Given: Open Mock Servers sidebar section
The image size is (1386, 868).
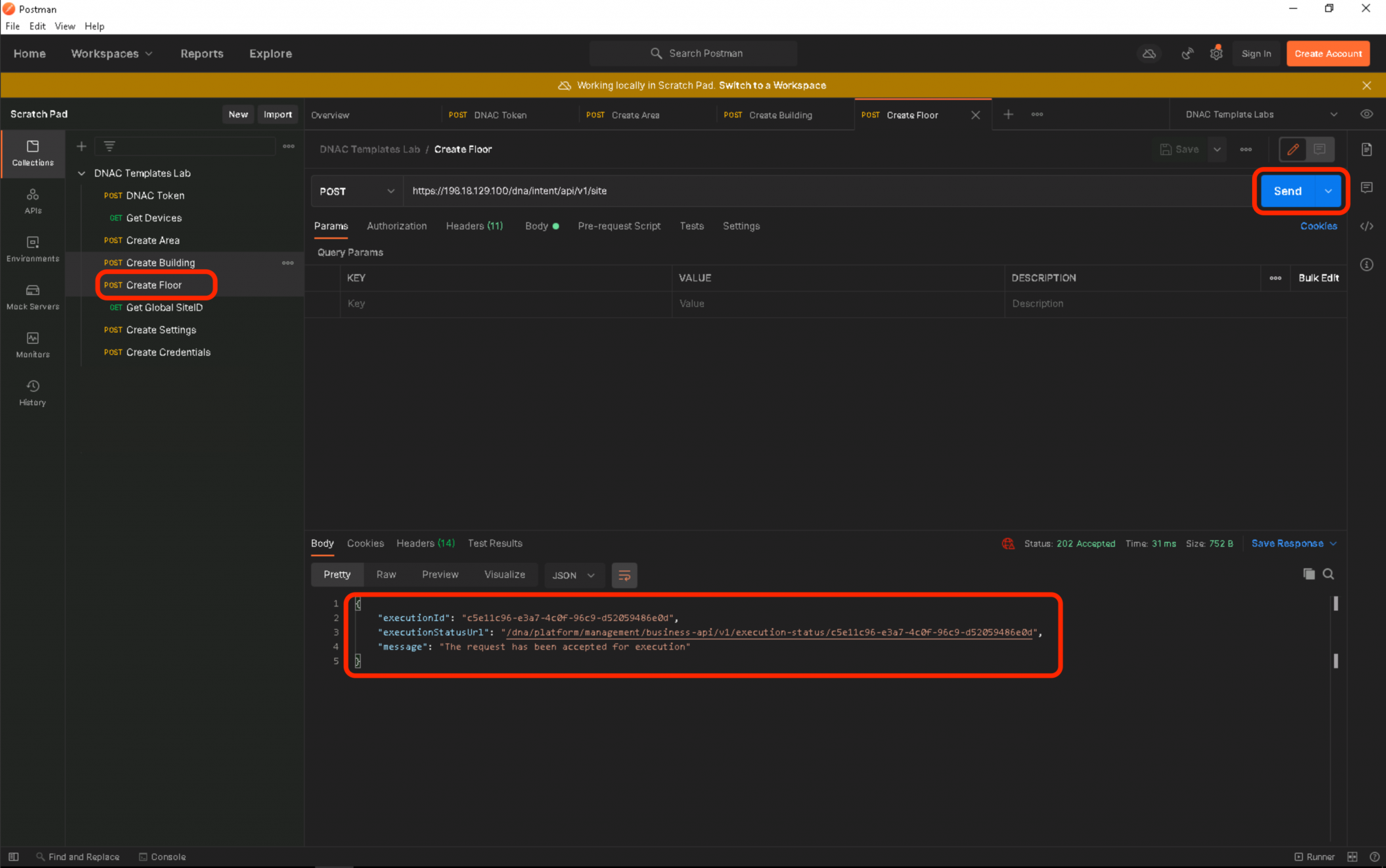Looking at the screenshot, I should click(x=32, y=297).
